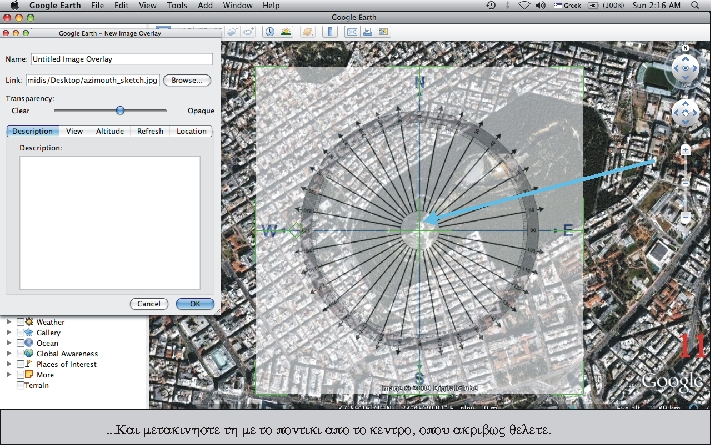Expand the Places of Interest tree

(x=9, y=364)
